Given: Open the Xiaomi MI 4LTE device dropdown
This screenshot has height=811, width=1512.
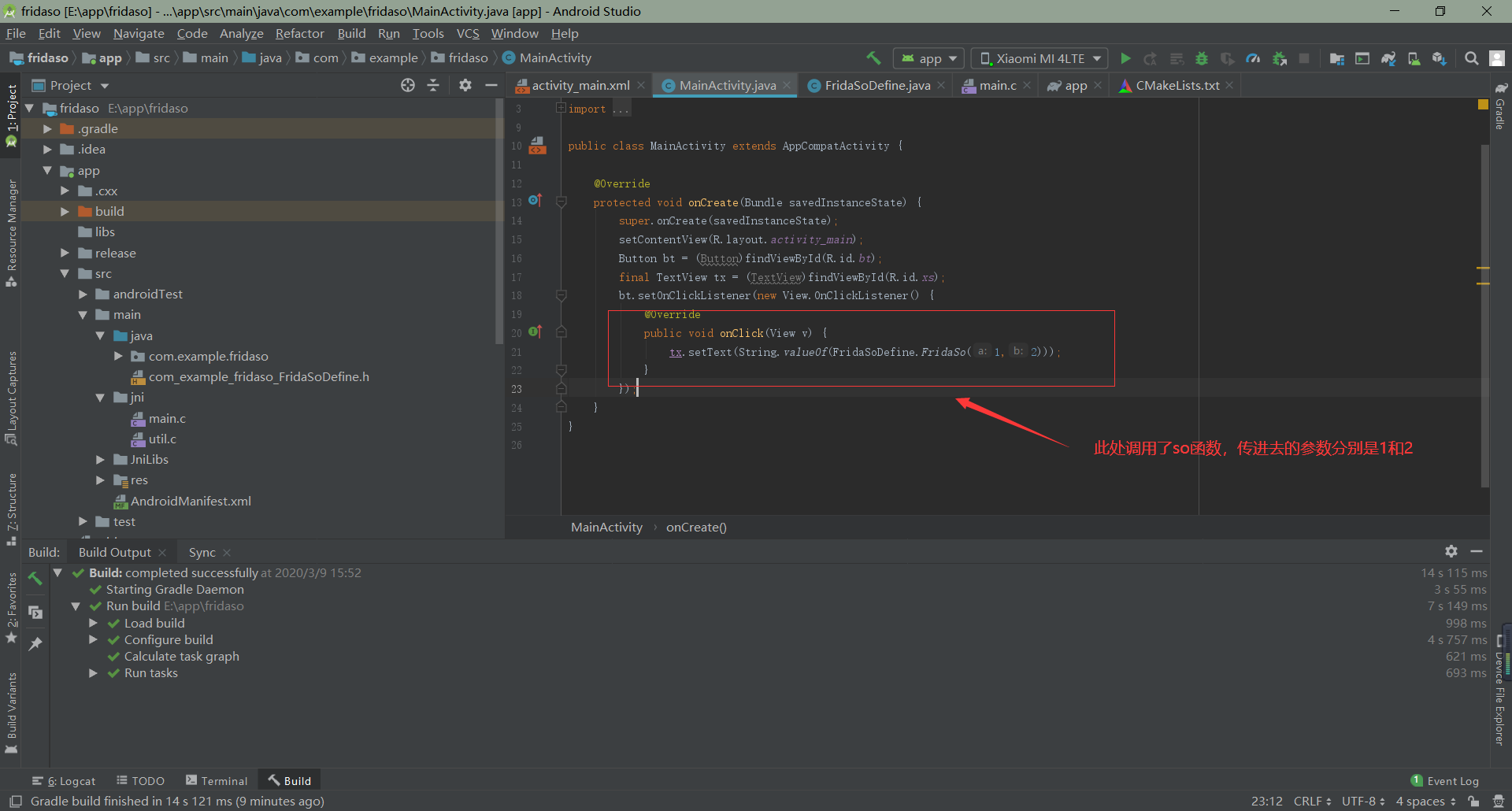Looking at the screenshot, I should click(x=1039, y=58).
